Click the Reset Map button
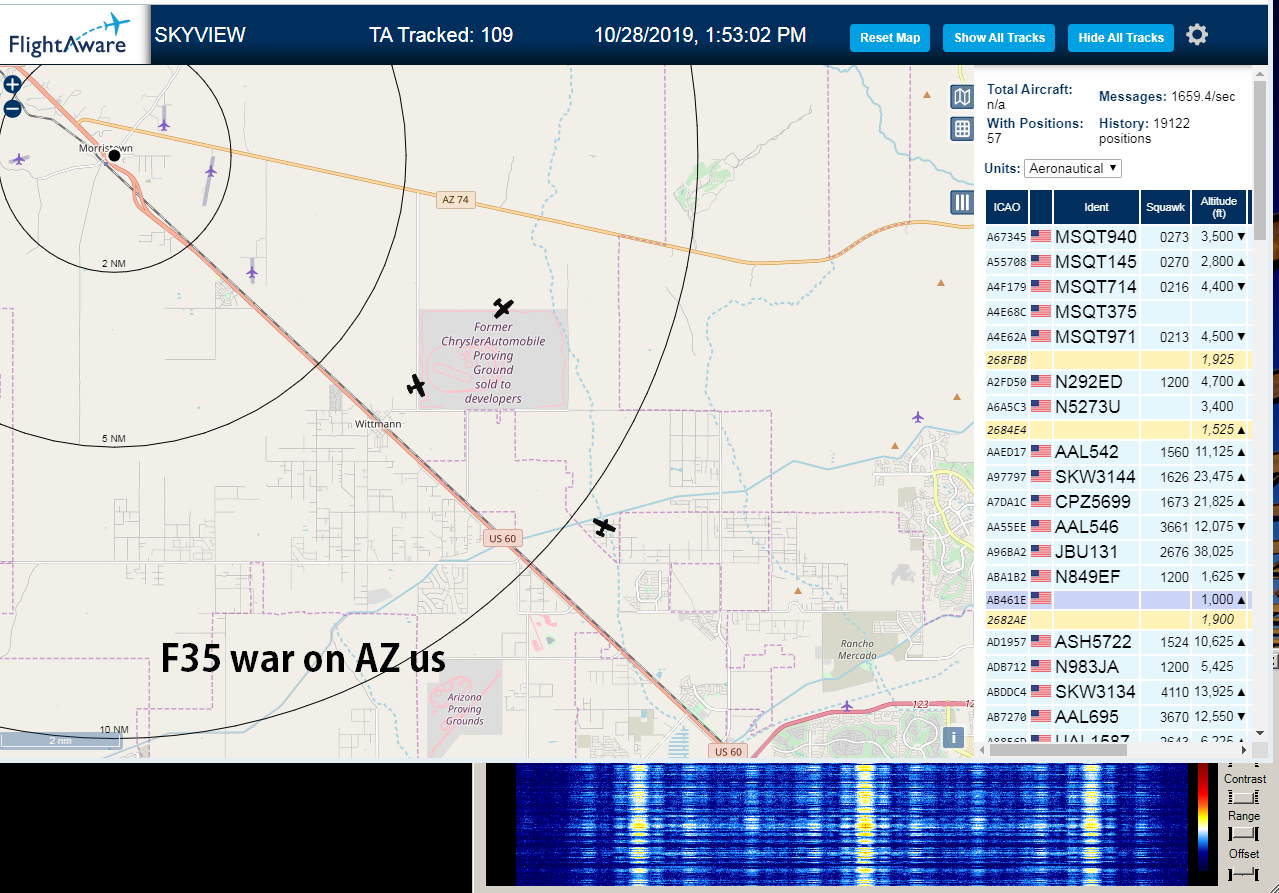This screenshot has width=1279, height=893. 890,38
